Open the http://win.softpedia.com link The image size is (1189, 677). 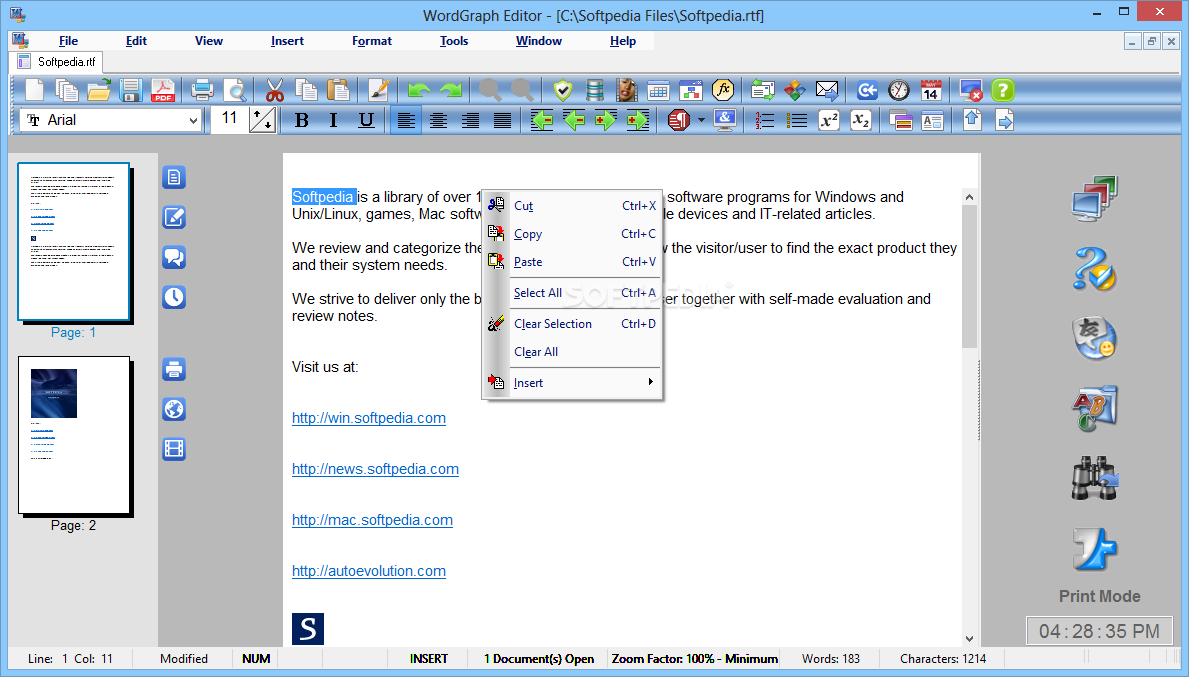369,418
